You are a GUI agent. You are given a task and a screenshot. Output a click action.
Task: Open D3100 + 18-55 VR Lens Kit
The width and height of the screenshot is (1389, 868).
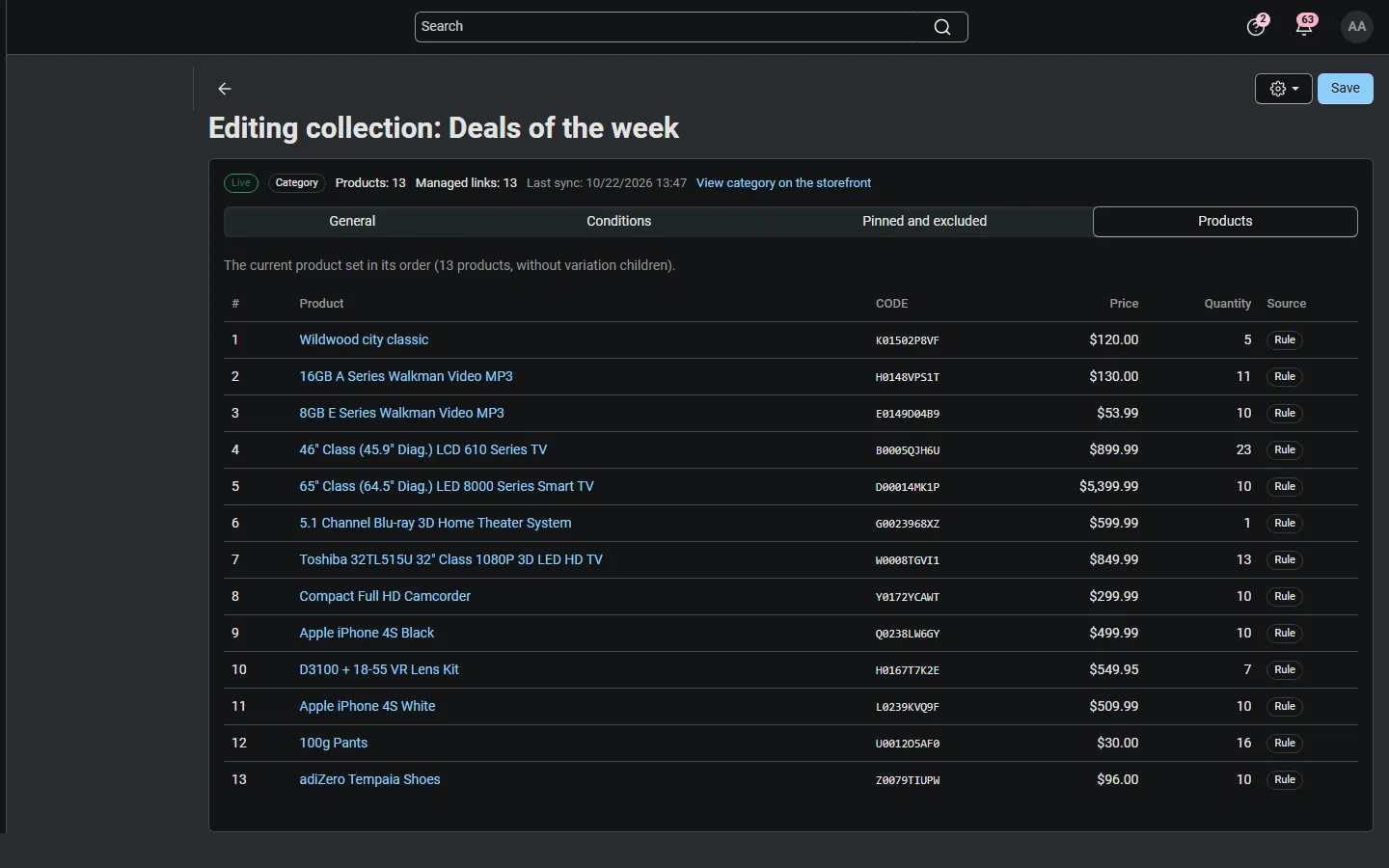[379, 669]
